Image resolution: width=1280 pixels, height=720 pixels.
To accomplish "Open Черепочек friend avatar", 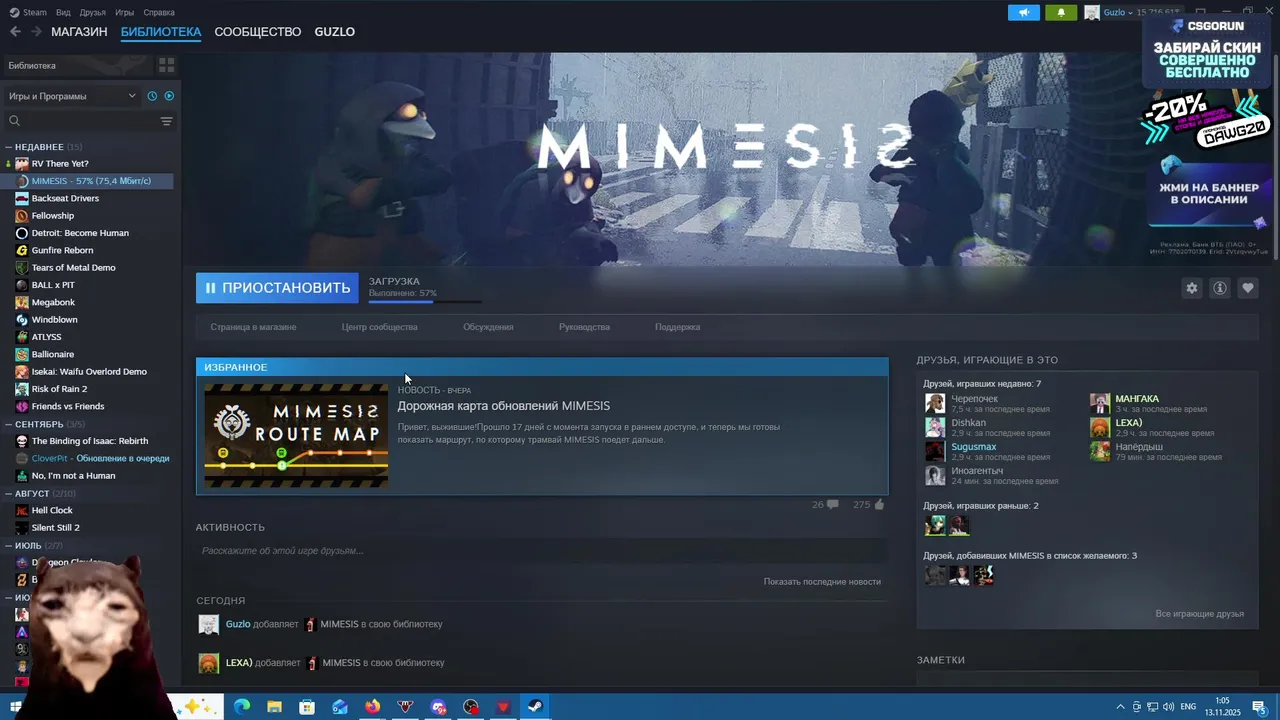I will [x=935, y=403].
